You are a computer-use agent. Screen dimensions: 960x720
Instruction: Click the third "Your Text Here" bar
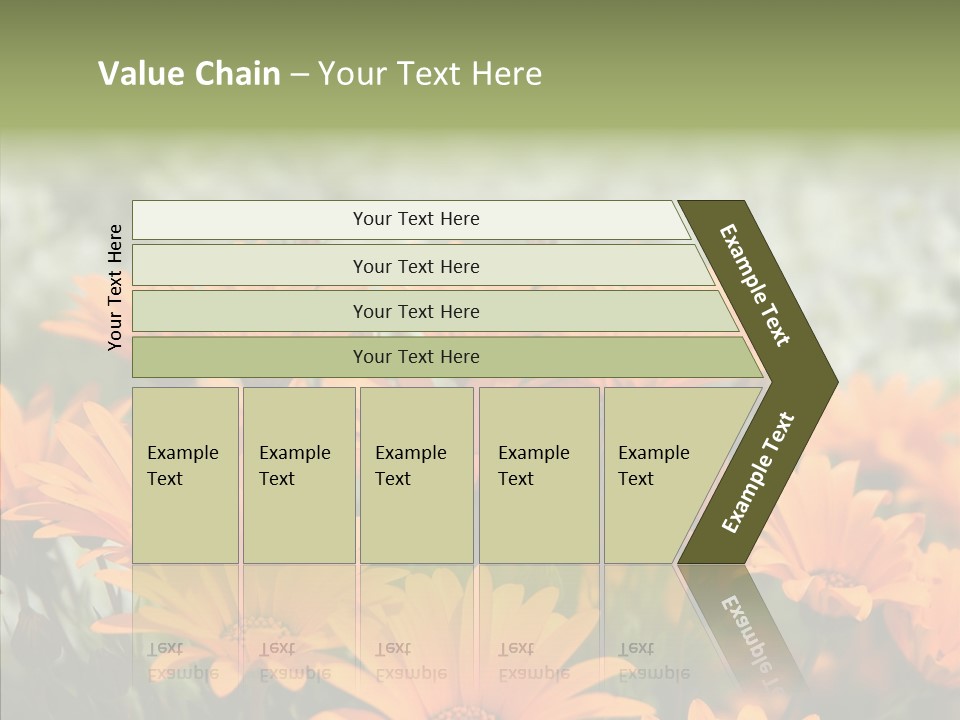click(x=416, y=311)
